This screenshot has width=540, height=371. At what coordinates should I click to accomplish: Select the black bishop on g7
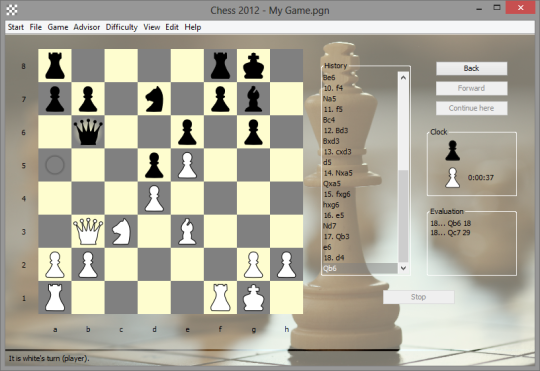(x=253, y=99)
